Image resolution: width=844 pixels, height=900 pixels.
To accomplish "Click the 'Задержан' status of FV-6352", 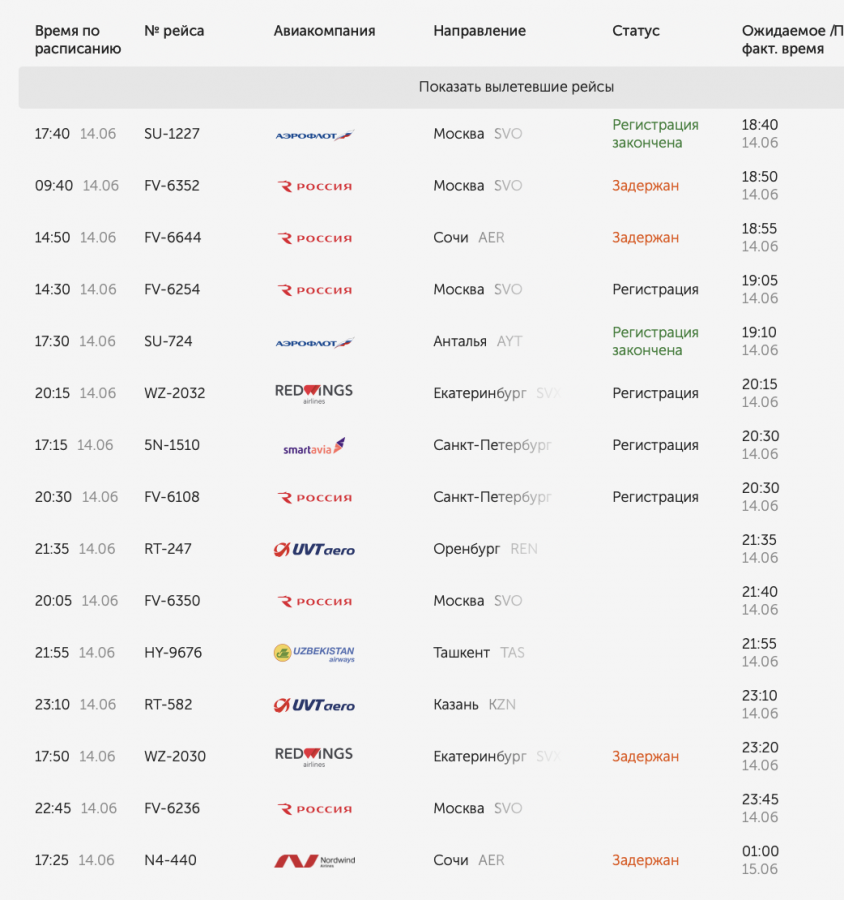I will coord(645,186).
